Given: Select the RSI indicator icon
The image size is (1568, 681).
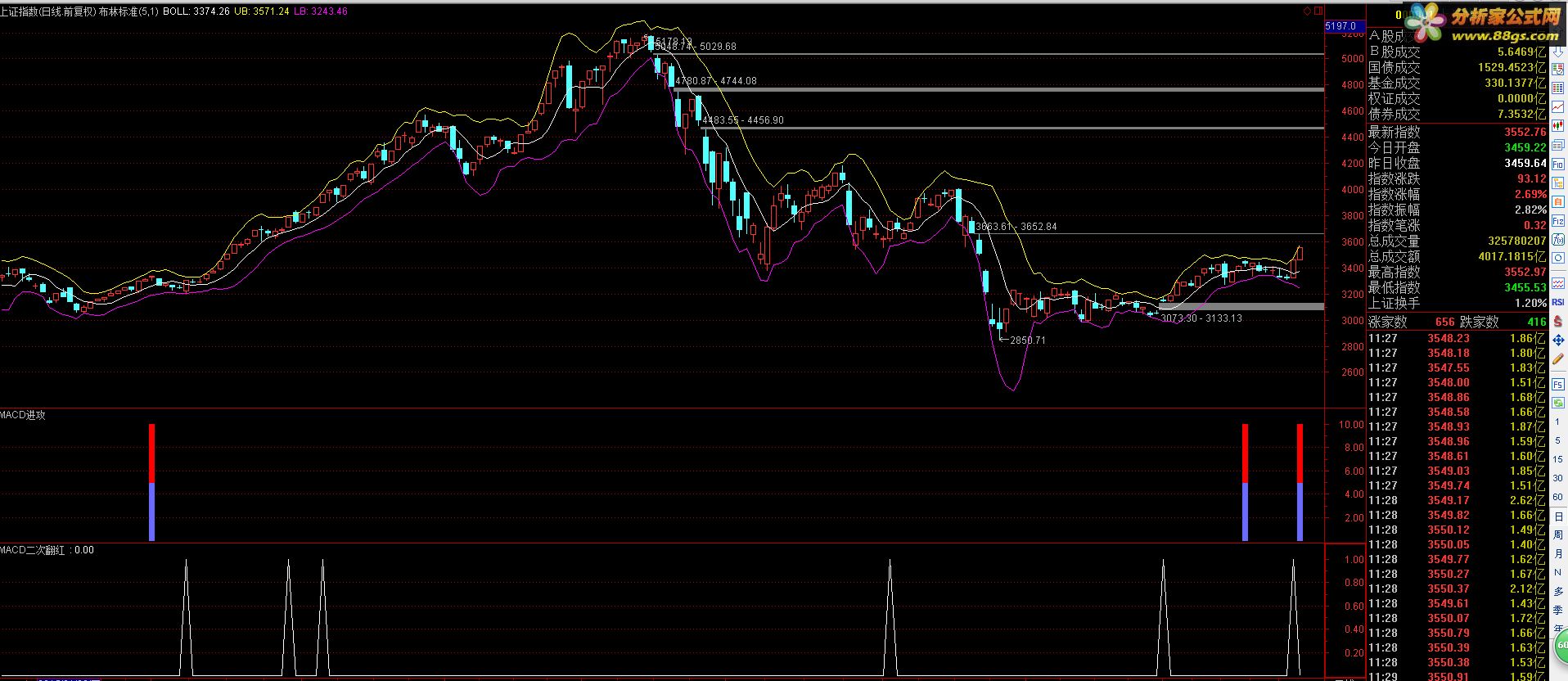Looking at the screenshot, I should 1558,302.
